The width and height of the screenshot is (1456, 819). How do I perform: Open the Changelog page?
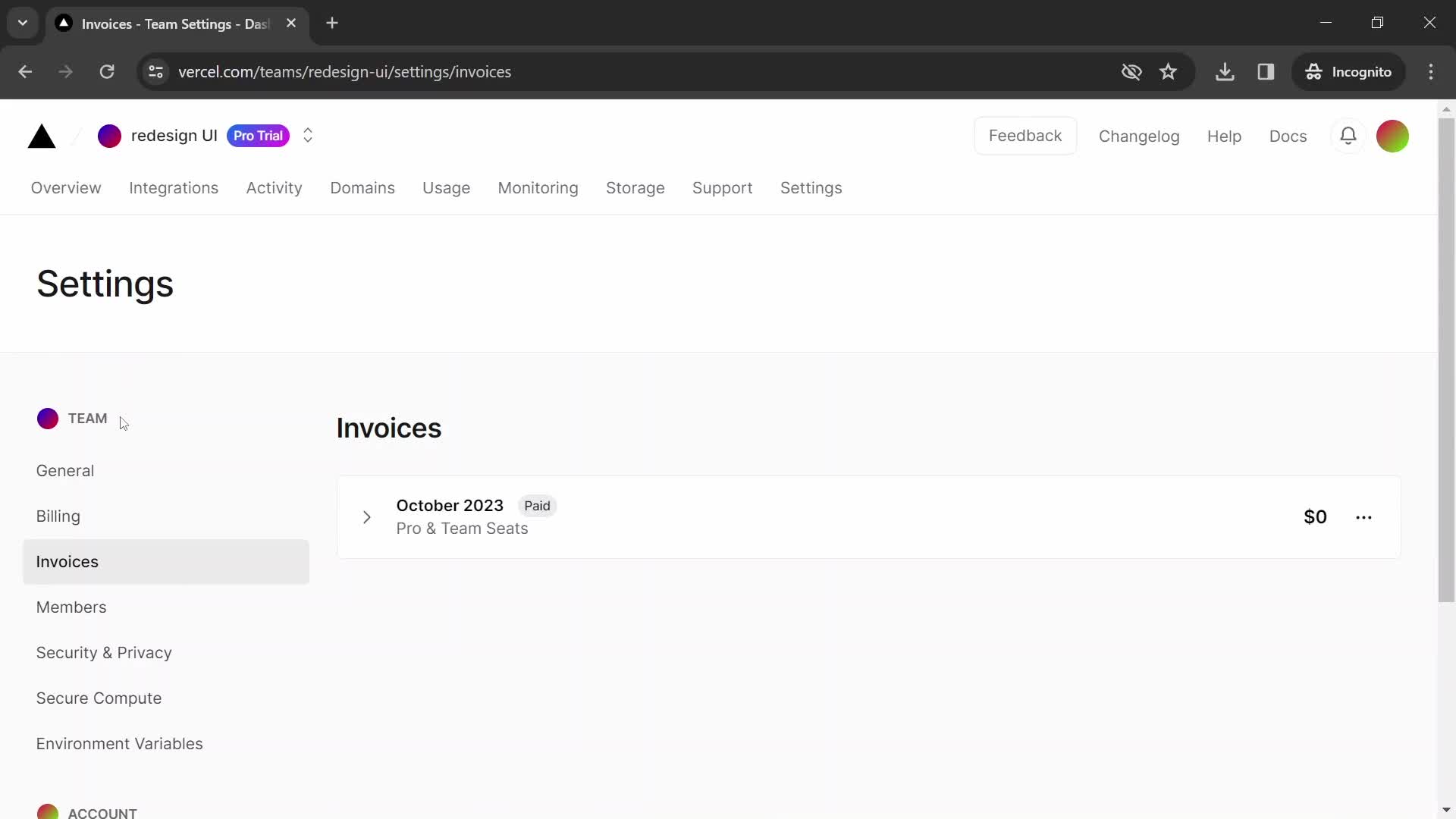[x=1139, y=136]
